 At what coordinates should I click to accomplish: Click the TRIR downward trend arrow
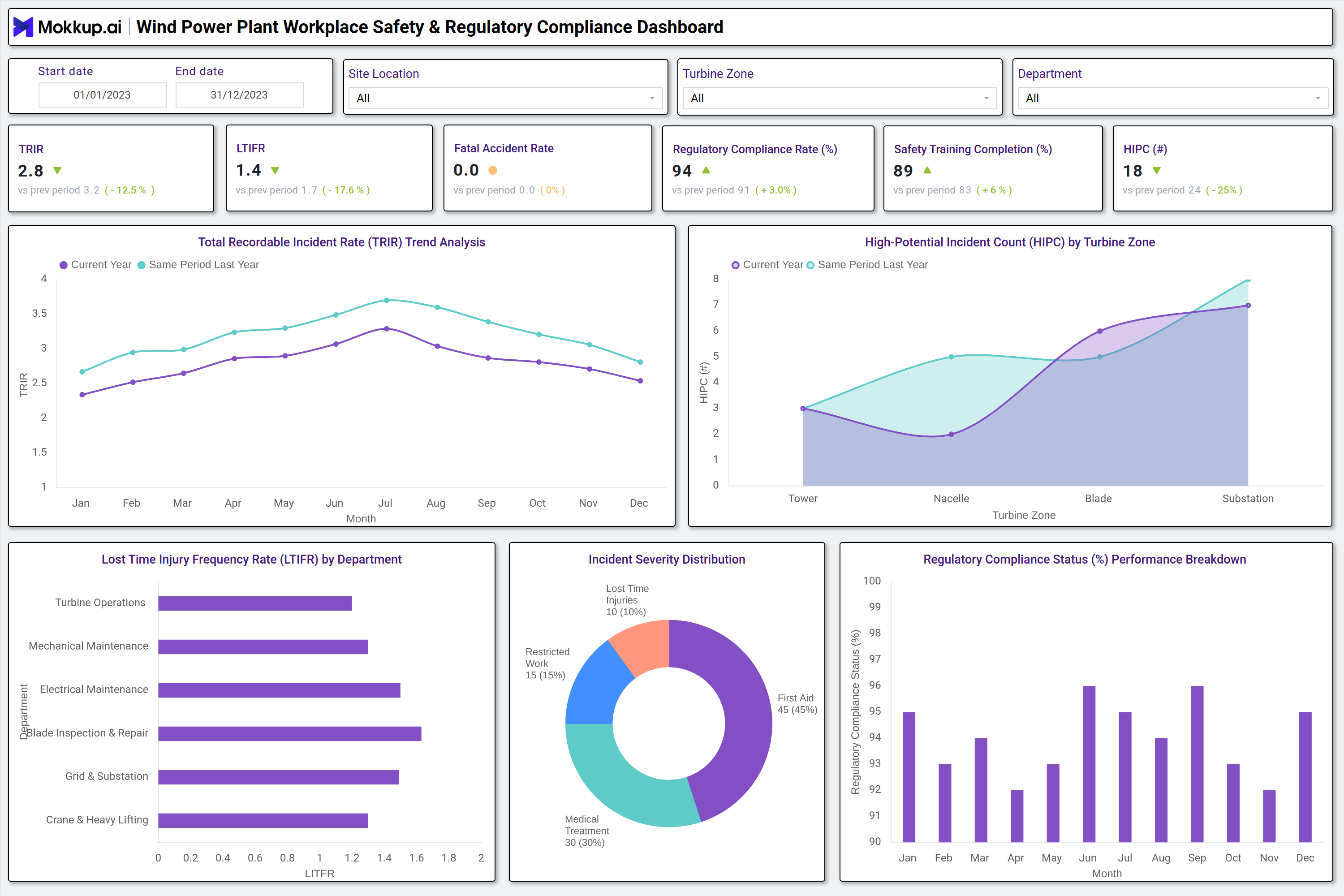[57, 170]
